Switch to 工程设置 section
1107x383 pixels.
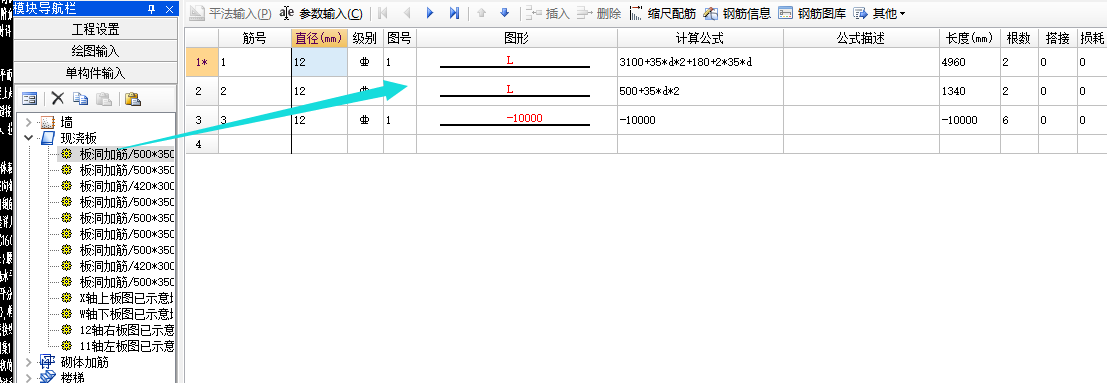coord(95,29)
